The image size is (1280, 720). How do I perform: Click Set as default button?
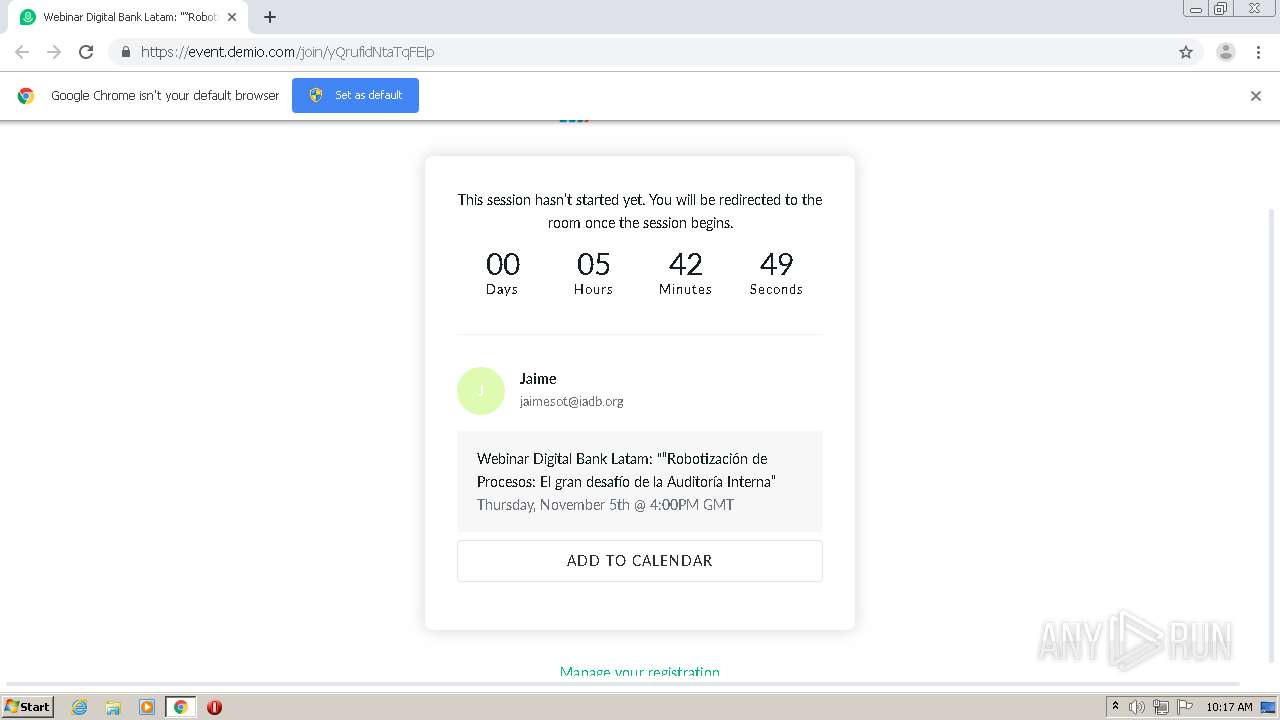355,95
